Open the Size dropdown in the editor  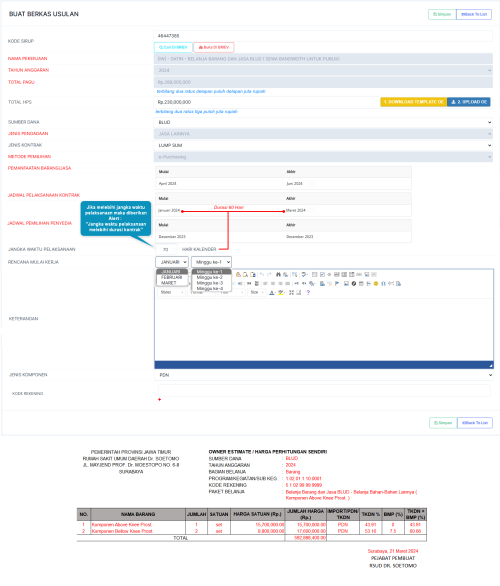click(x=257, y=292)
